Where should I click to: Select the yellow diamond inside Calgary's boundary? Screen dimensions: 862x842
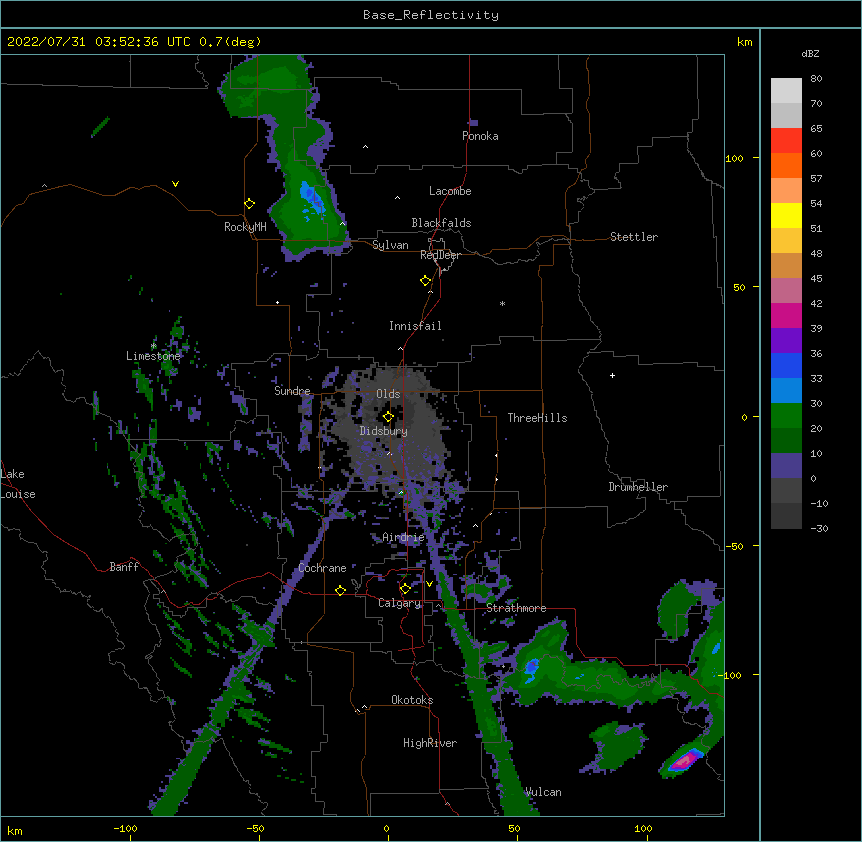(x=405, y=589)
